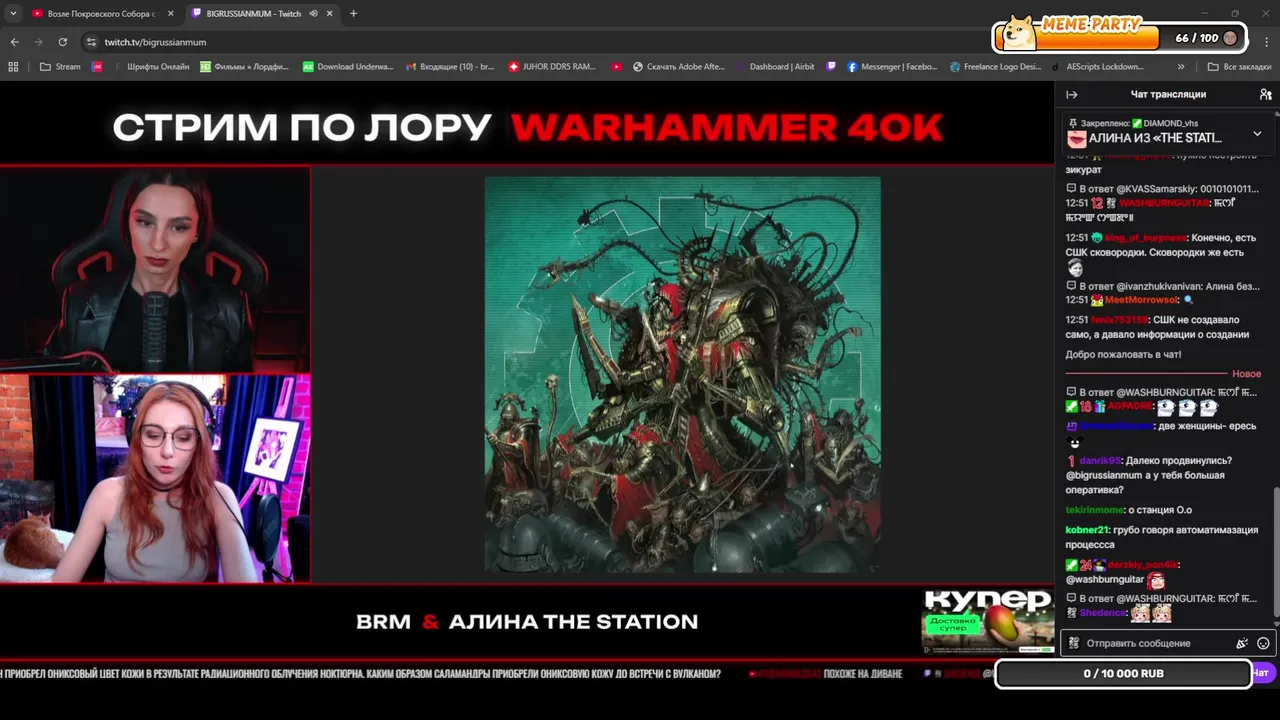Click the chat scrollbar
Screen dimensions: 1280x720
tap(1276, 550)
